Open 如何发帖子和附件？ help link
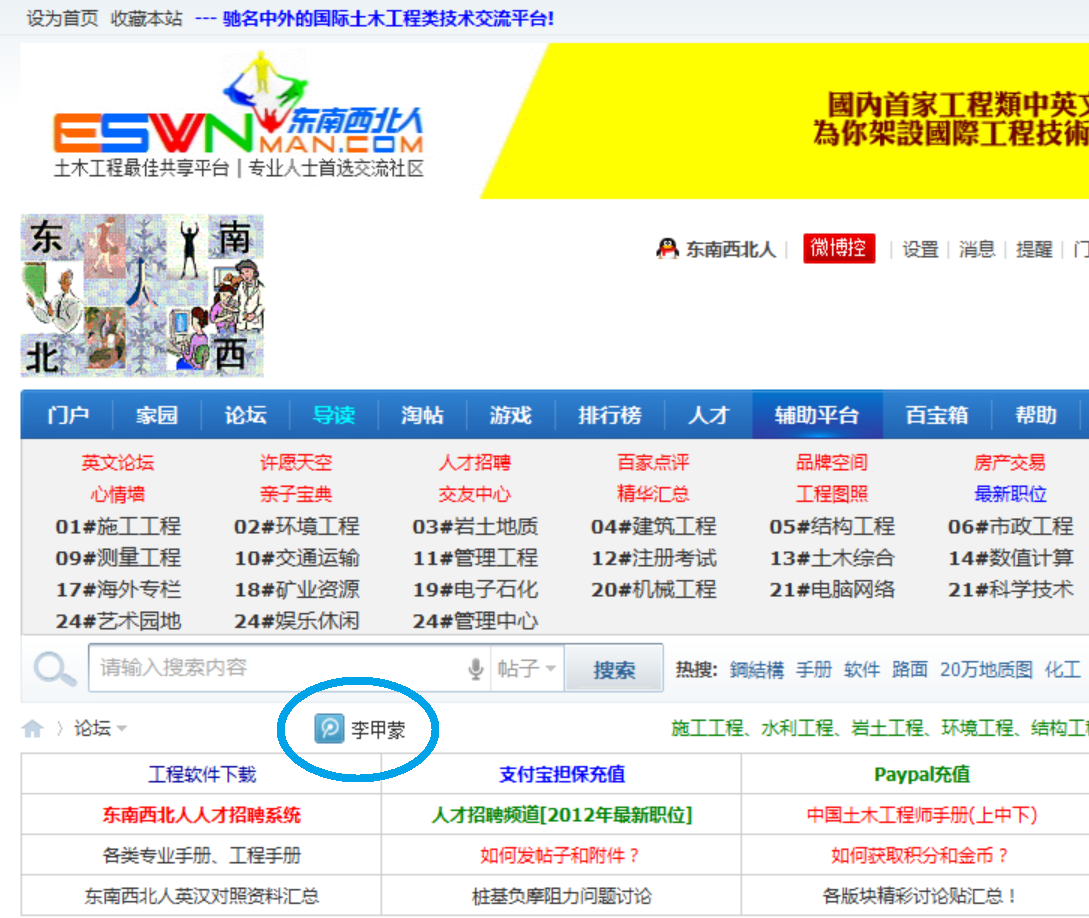 coord(560,855)
